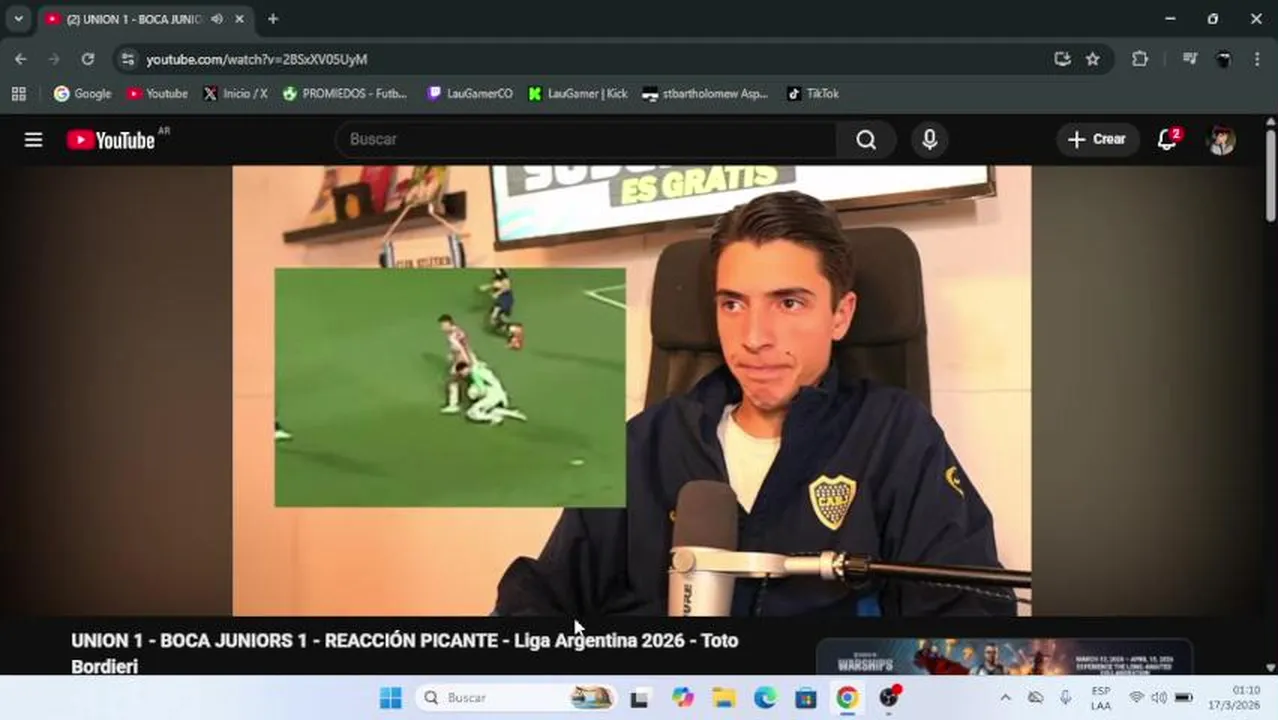
Task: Open the volume icon in system tray
Action: [1159, 697]
